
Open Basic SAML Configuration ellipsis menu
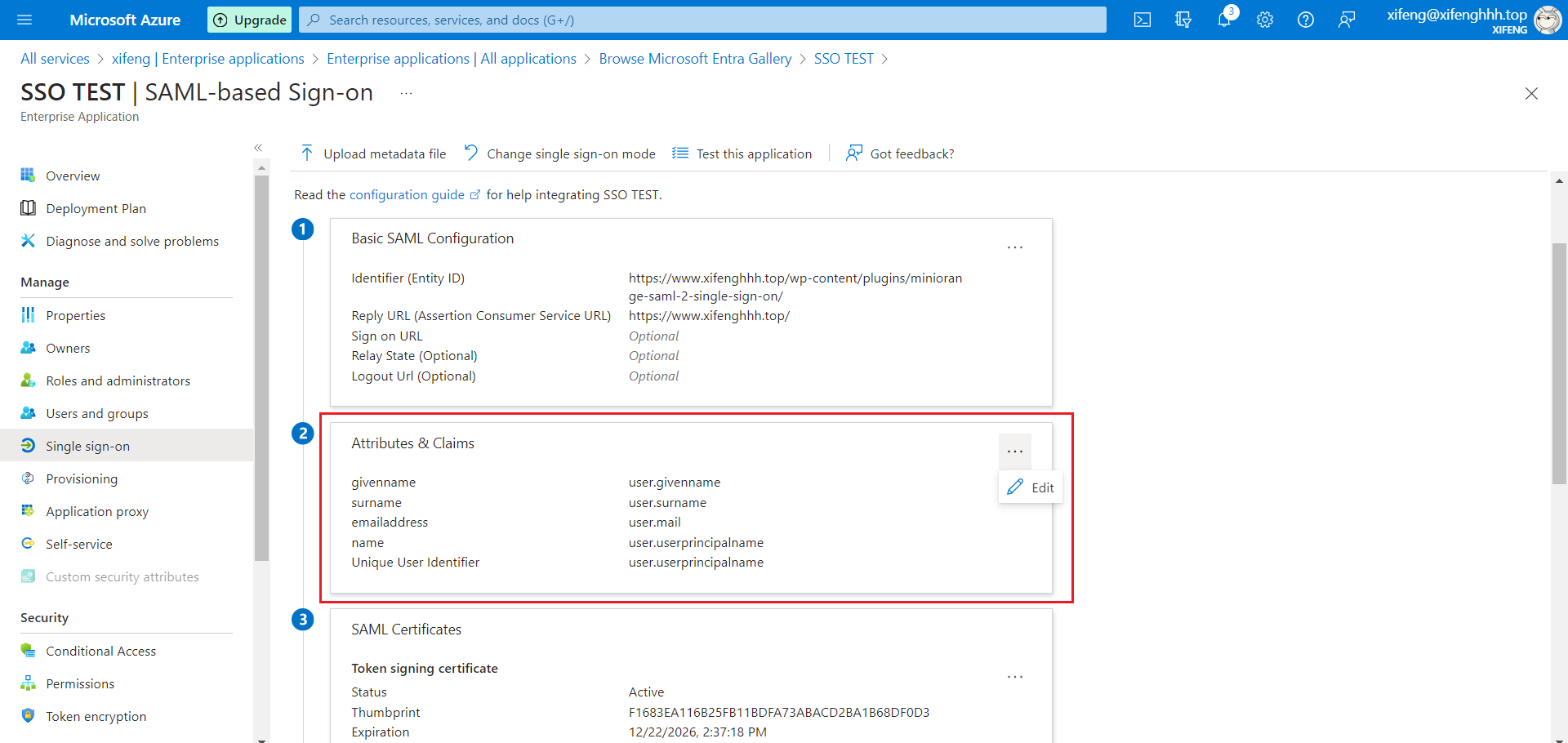point(1015,247)
